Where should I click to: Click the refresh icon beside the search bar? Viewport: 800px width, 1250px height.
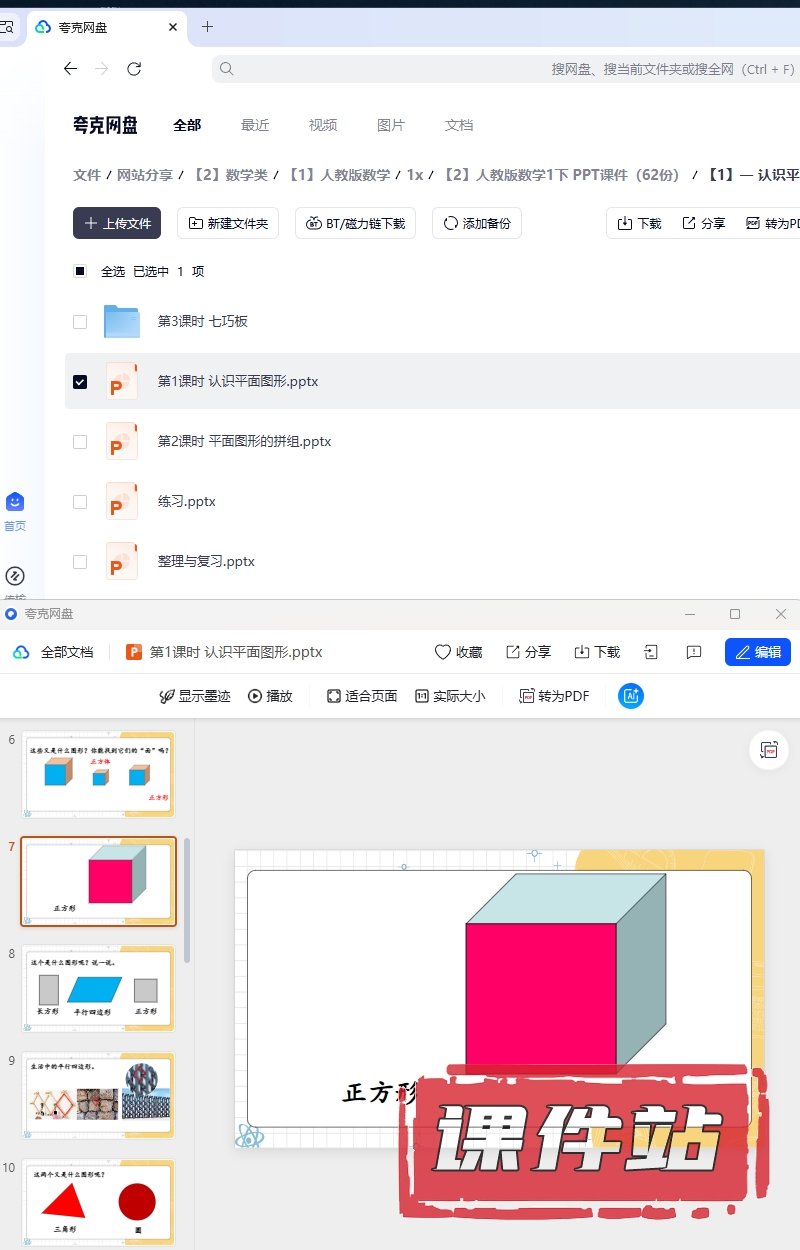(134, 69)
